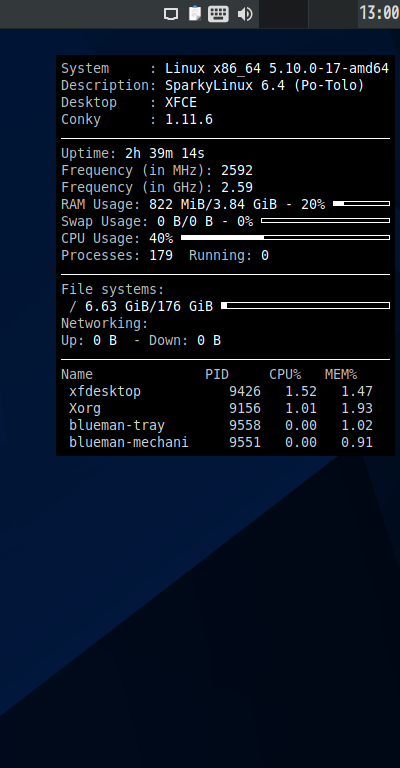The height and width of the screenshot is (768, 400).
Task: Click the CPU usage '40%' value
Action: click(x=161, y=239)
